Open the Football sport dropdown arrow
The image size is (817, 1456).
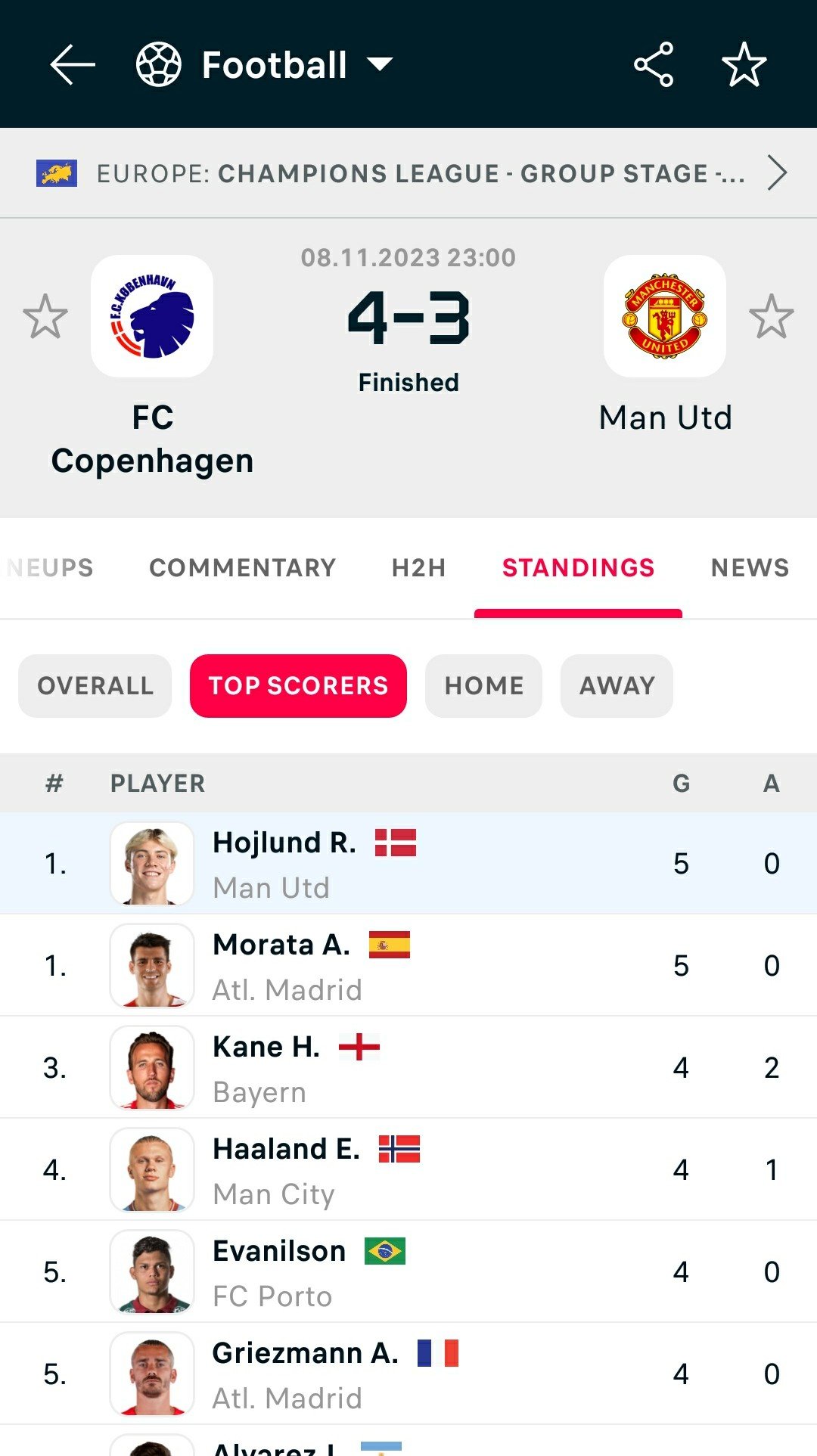(380, 65)
